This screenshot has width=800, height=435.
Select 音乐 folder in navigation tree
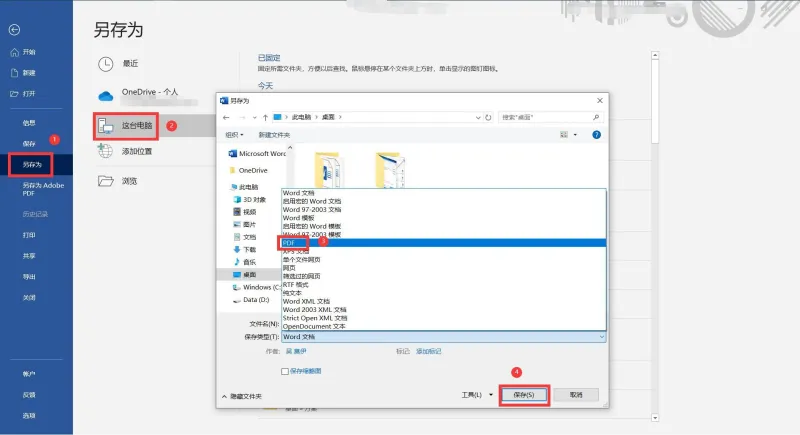click(245, 262)
